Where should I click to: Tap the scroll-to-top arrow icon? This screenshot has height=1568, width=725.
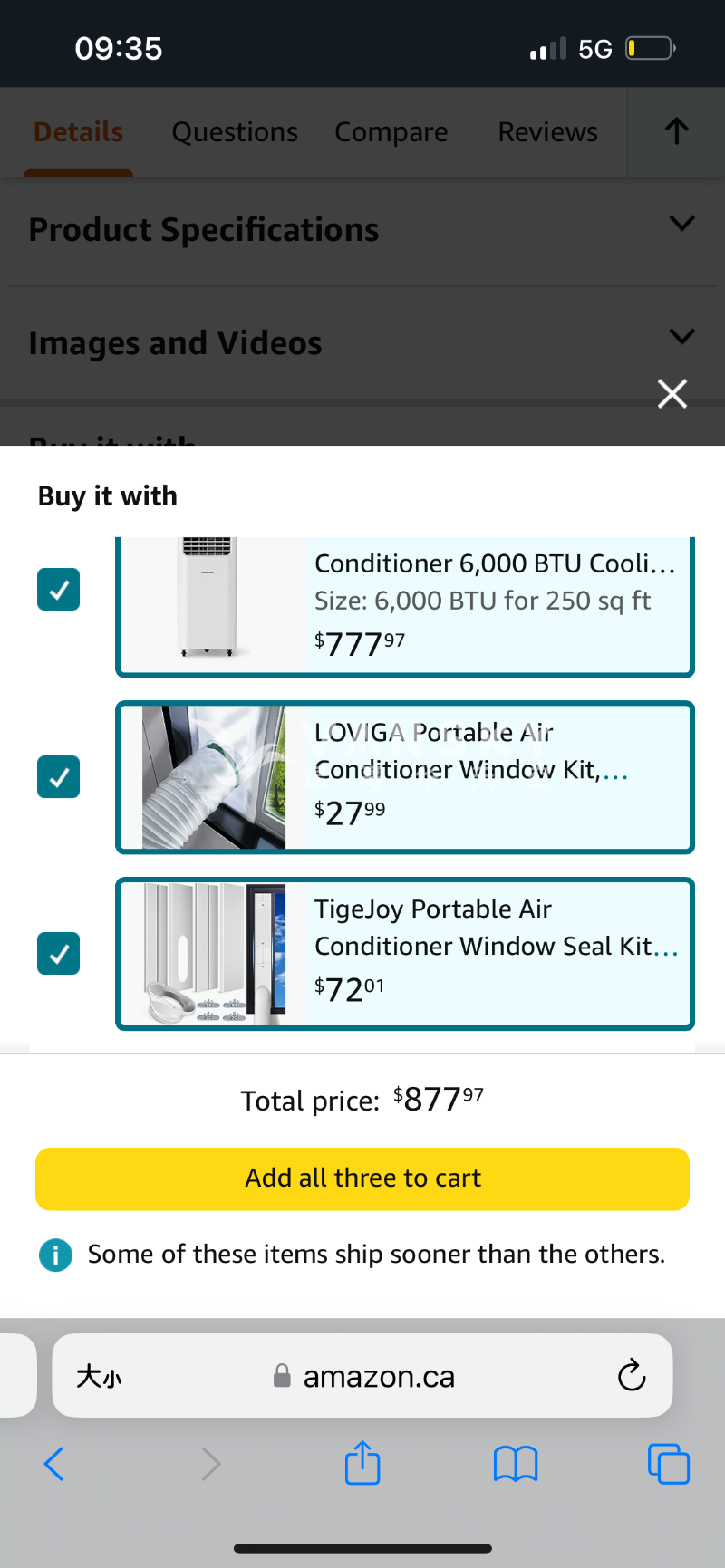pos(676,132)
